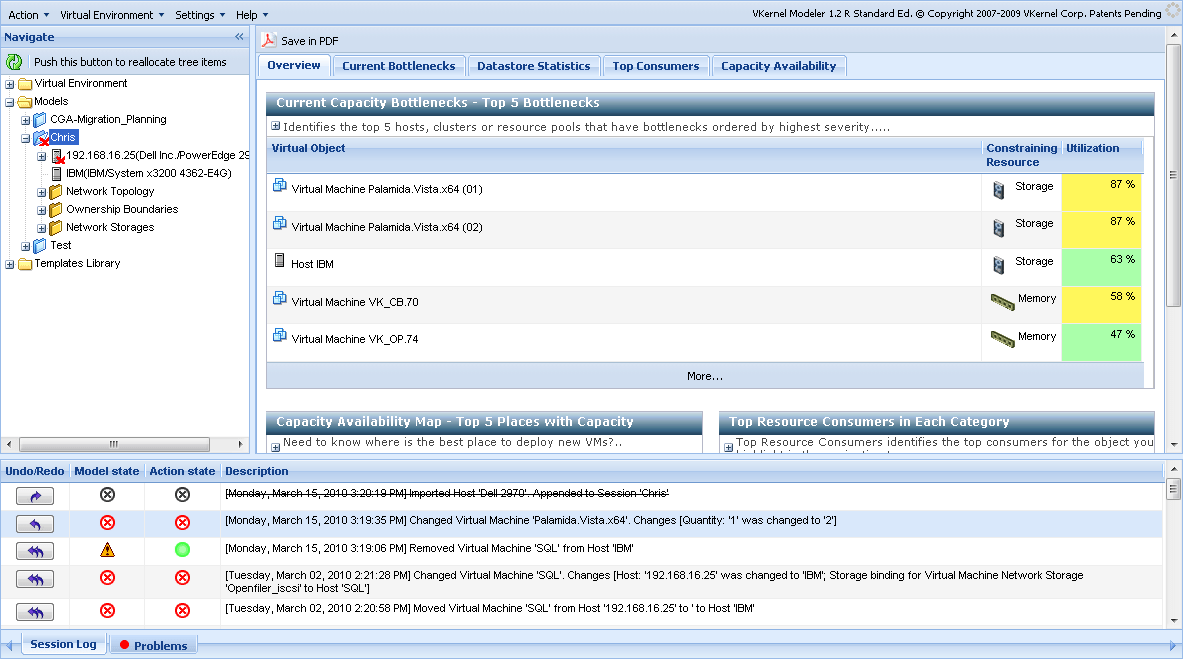The image size is (1183, 659).
Task: Click VM icon for Palamida.Vista.x64 (01)
Action: pyautogui.click(x=279, y=185)
